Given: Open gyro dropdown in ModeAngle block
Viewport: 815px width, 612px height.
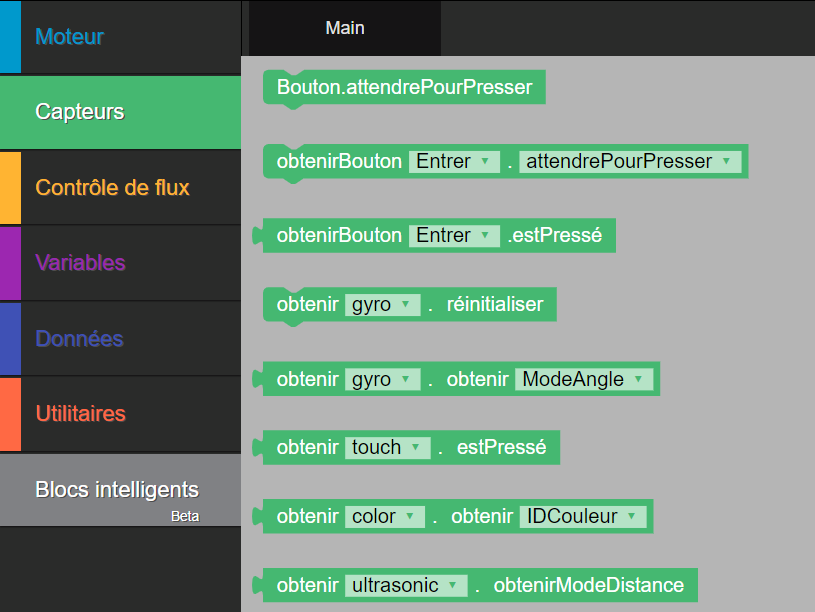Looking at the screenshot, I should pyautogui.click(x=382, y=379).
